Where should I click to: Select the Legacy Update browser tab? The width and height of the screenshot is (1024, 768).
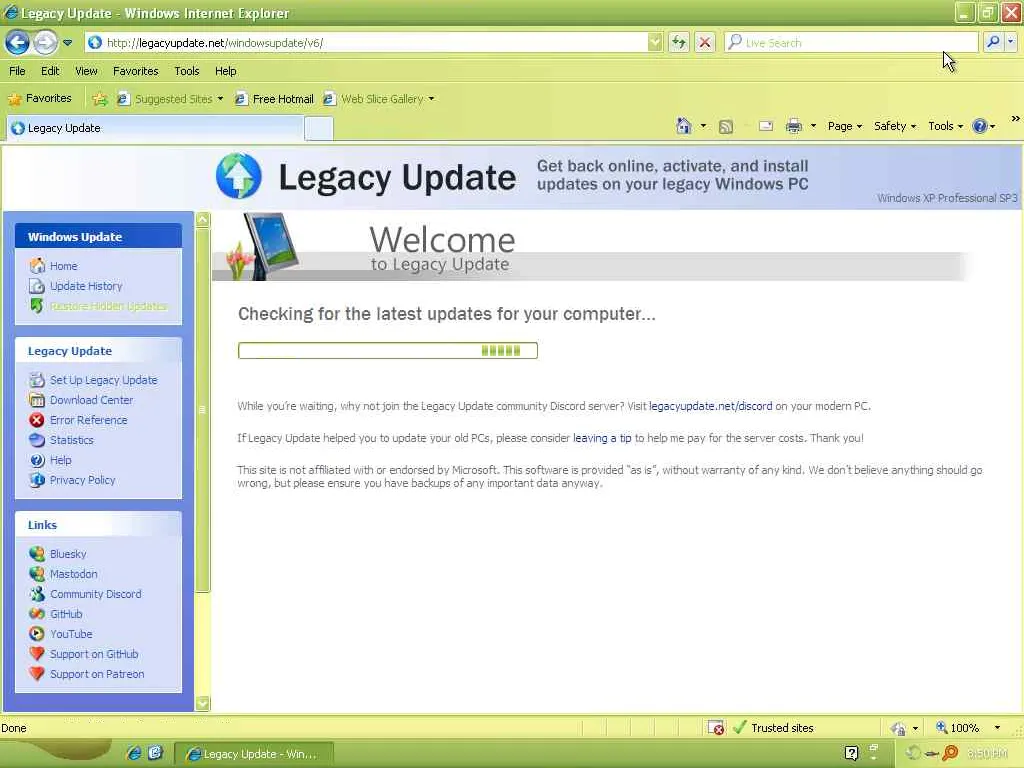155,128
